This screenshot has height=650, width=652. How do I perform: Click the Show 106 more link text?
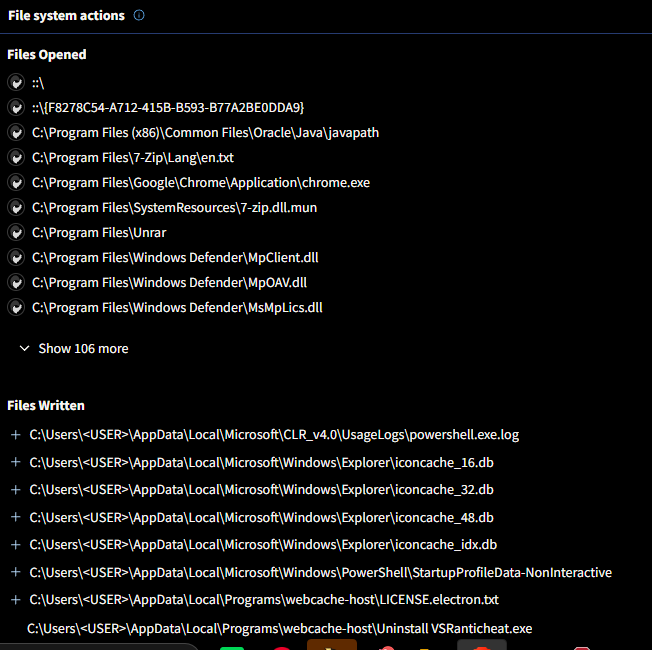pos(83,348)
